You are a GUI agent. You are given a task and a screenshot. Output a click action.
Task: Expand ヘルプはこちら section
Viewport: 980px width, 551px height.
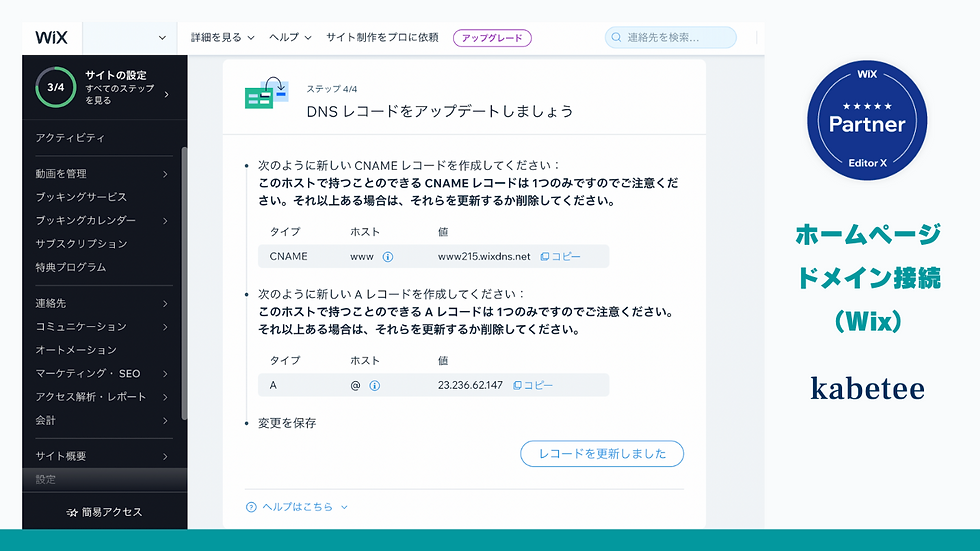click(297, 507)
